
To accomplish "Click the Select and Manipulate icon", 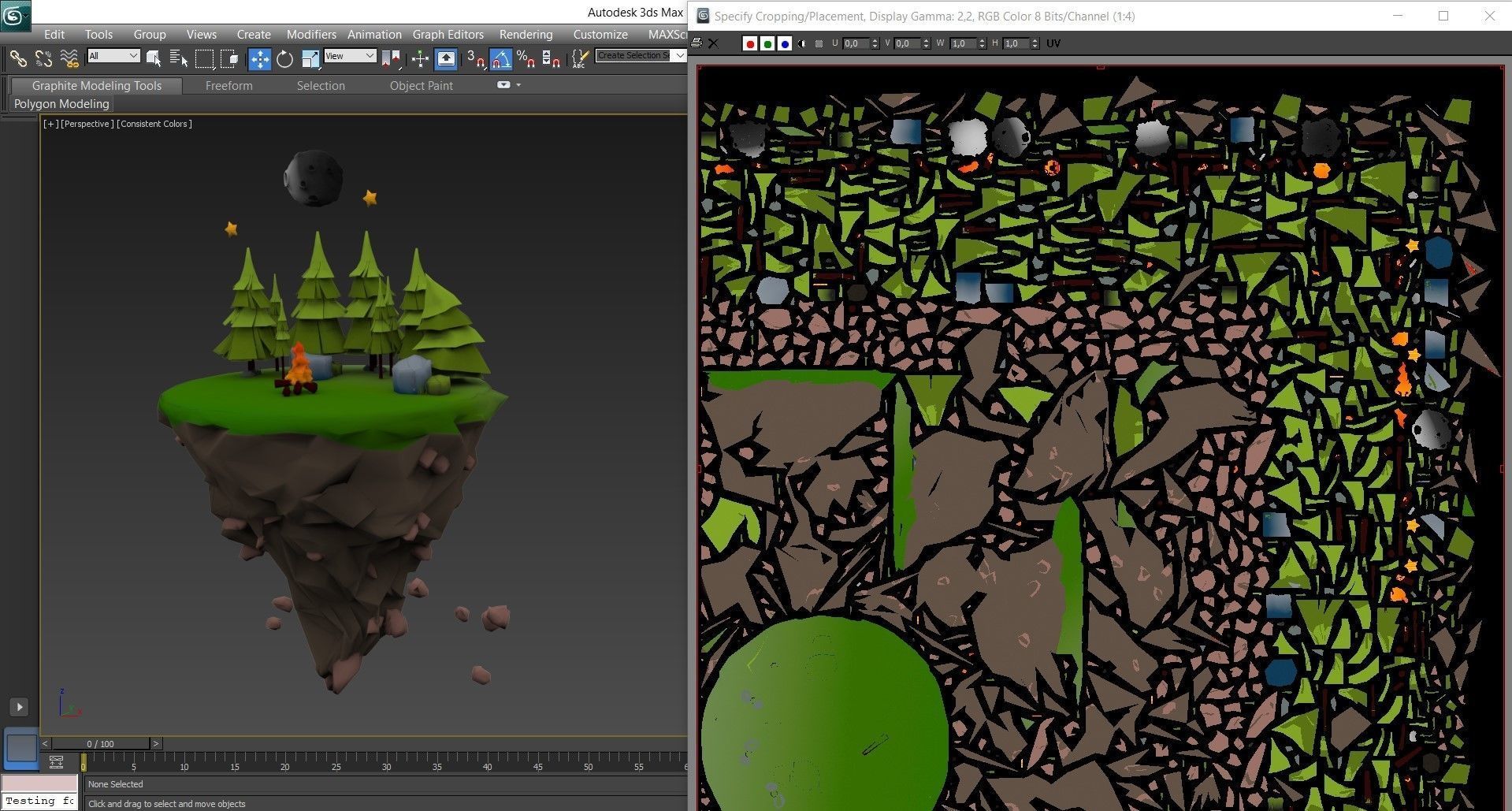I will tap(420, 58).
